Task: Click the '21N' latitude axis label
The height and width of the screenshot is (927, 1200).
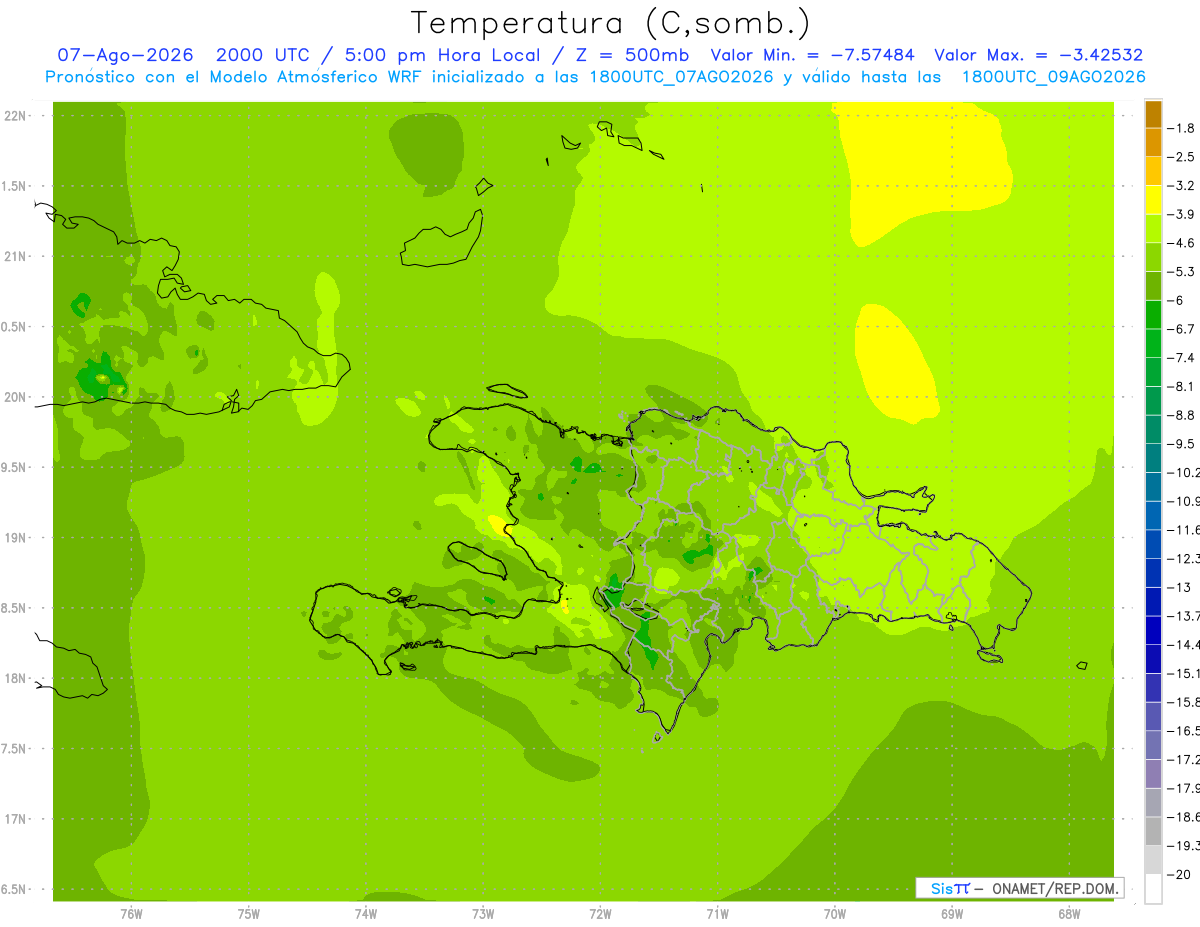Action: click(x=17, y=256)
